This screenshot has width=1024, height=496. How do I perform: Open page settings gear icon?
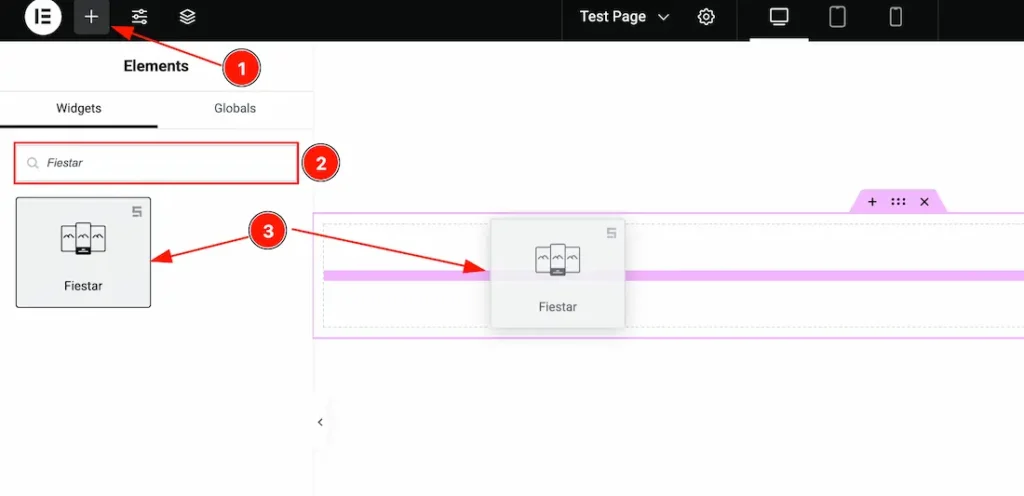coord(706,17)
